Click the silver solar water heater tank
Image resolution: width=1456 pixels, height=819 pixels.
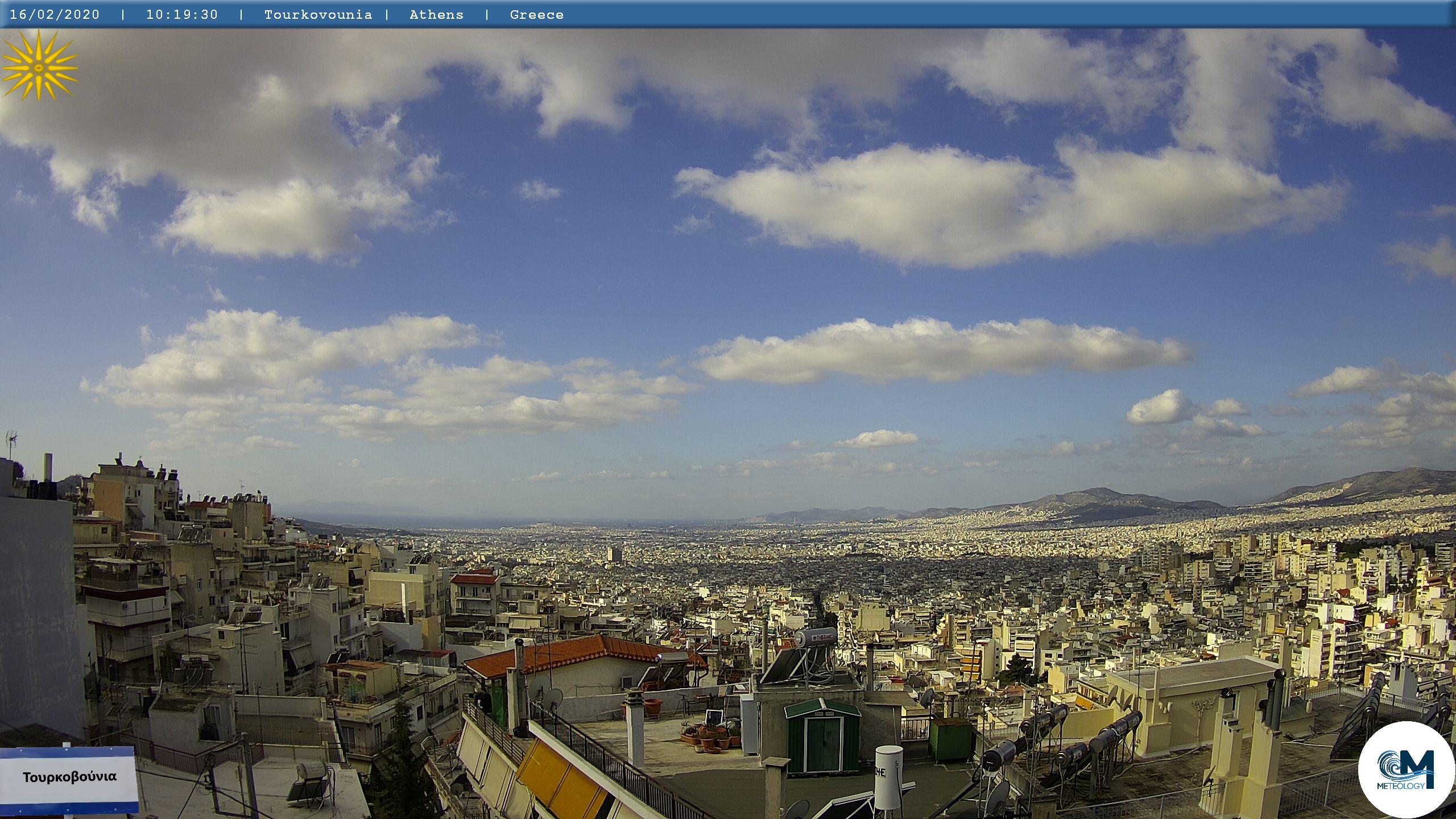(x=816, y=638)
